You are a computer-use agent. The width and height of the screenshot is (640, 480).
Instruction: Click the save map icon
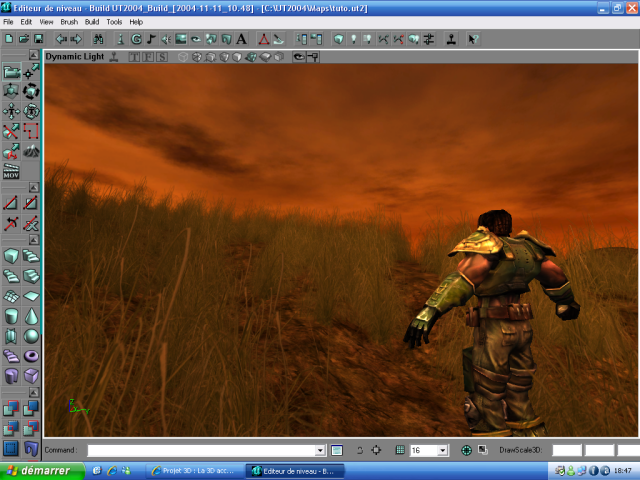coord(38,39)
